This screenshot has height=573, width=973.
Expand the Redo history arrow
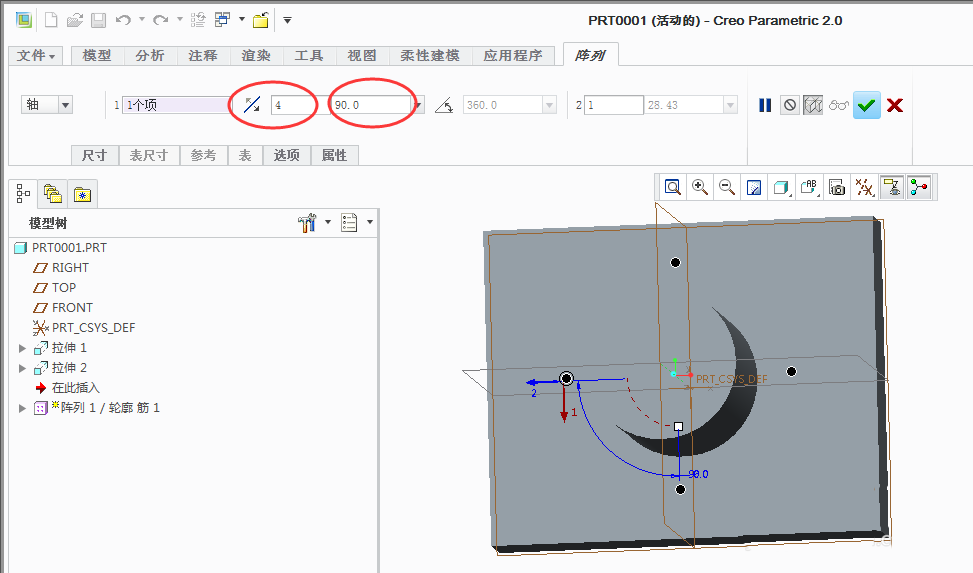click(179, 20)
